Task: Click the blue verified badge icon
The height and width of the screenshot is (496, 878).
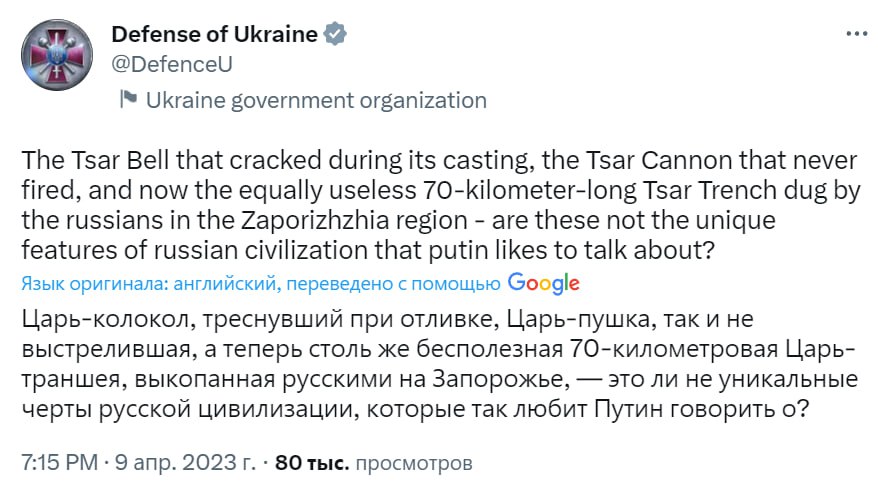Action: (335, 34)
